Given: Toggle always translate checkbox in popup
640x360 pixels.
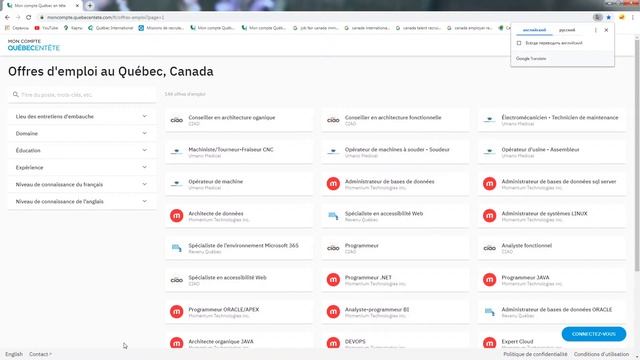Looking at the screenshot, I should (519, 43).
